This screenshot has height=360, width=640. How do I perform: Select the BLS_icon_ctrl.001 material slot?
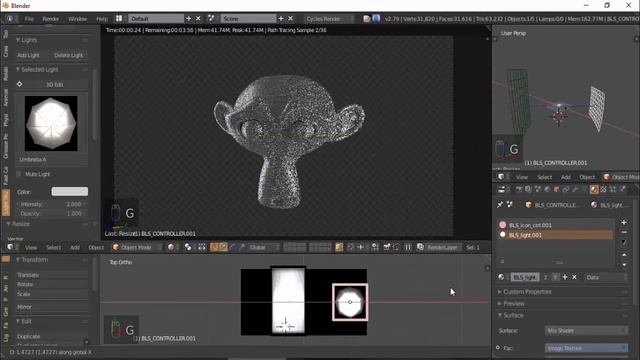point(555,225)
